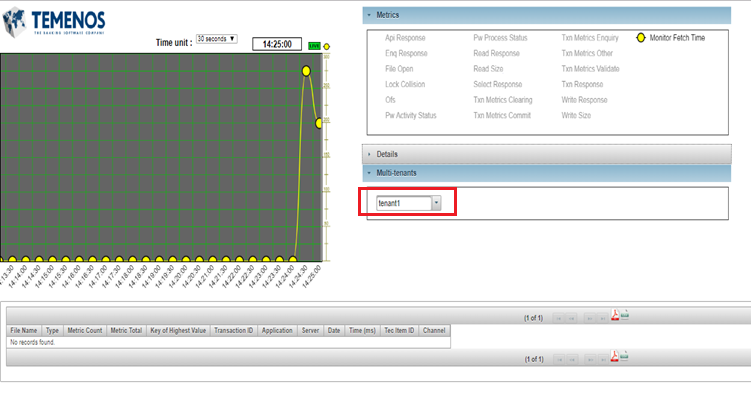Click the lower spreadsheet export icon
The image size is (751, 396).
(624, 356)
